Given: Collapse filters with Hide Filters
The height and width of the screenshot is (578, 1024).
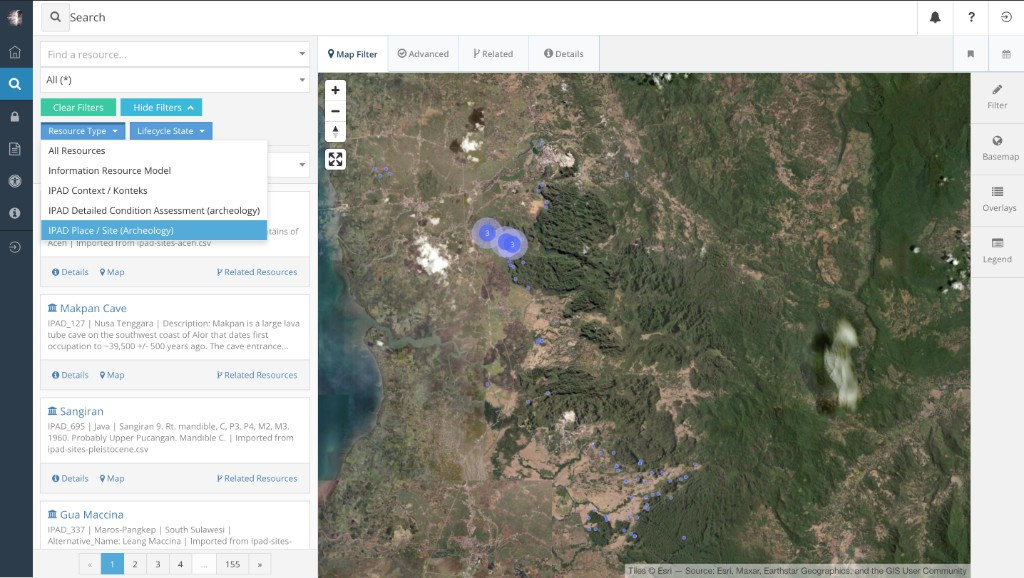Looking at the screenshot, I should coord(161,107).
